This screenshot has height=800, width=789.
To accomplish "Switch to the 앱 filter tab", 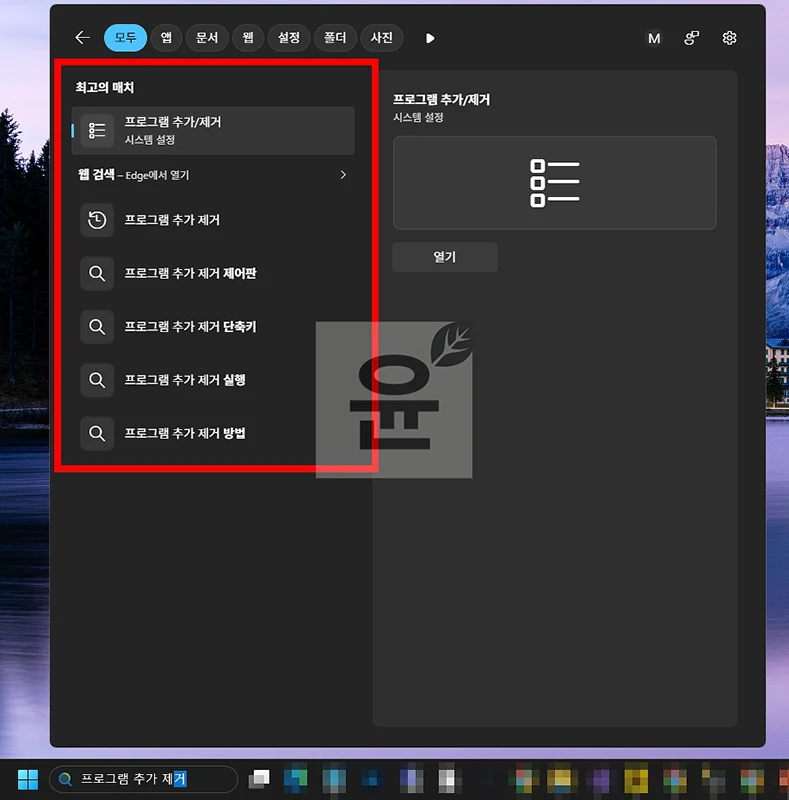I will (166, 38).
